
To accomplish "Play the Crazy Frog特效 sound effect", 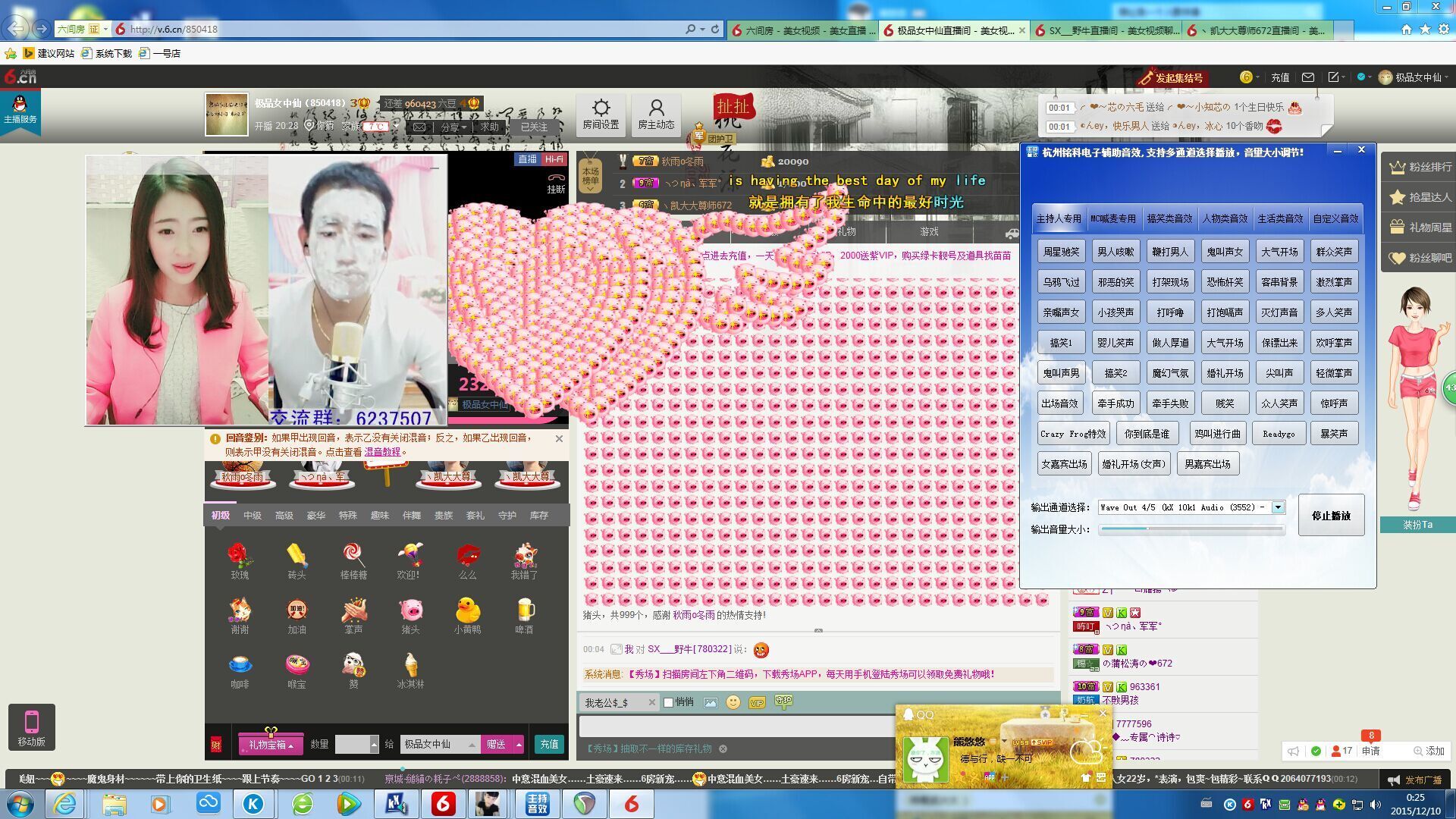I will [x=1073, y=434].
